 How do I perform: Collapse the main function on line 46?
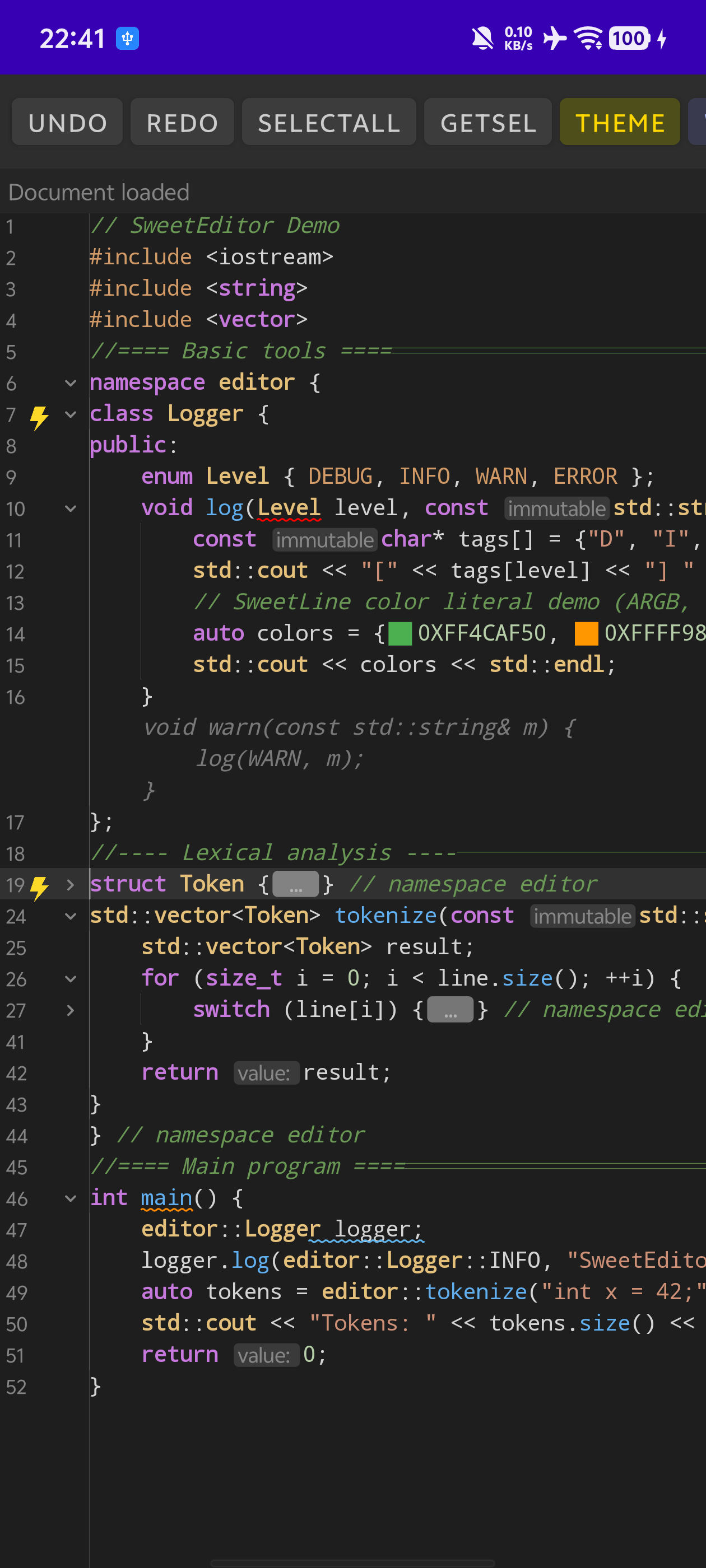click(x=71, y=1198)
